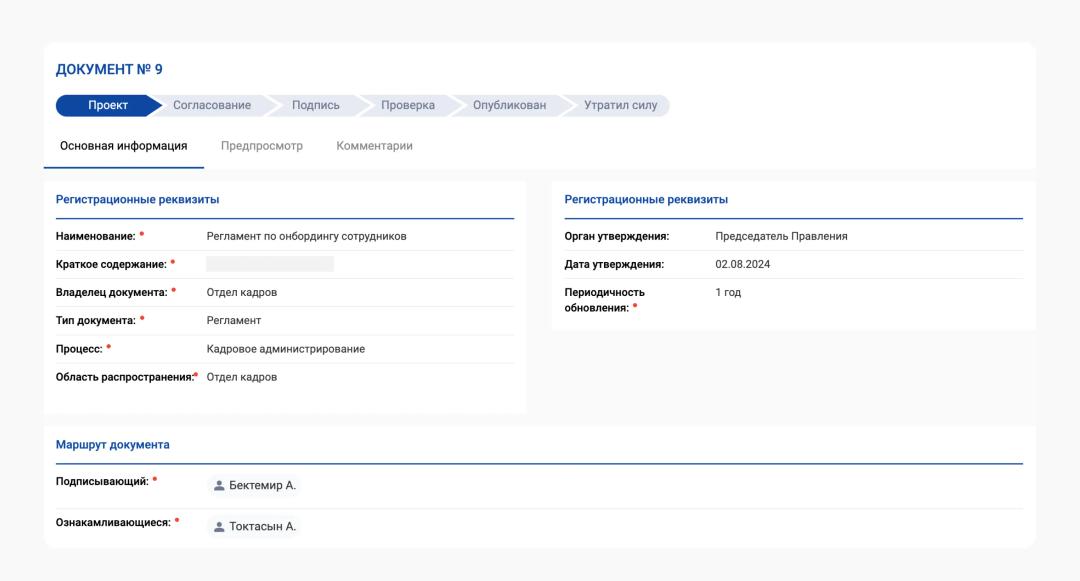Select the Утратил силу stage
Viewport: 1080px width, 581px height.
point(620,105)
